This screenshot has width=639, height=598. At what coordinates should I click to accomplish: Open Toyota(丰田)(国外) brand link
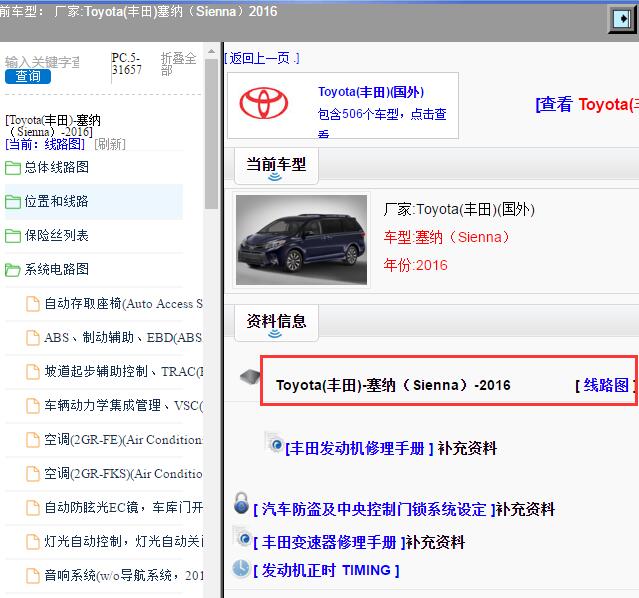pos(371,92)
